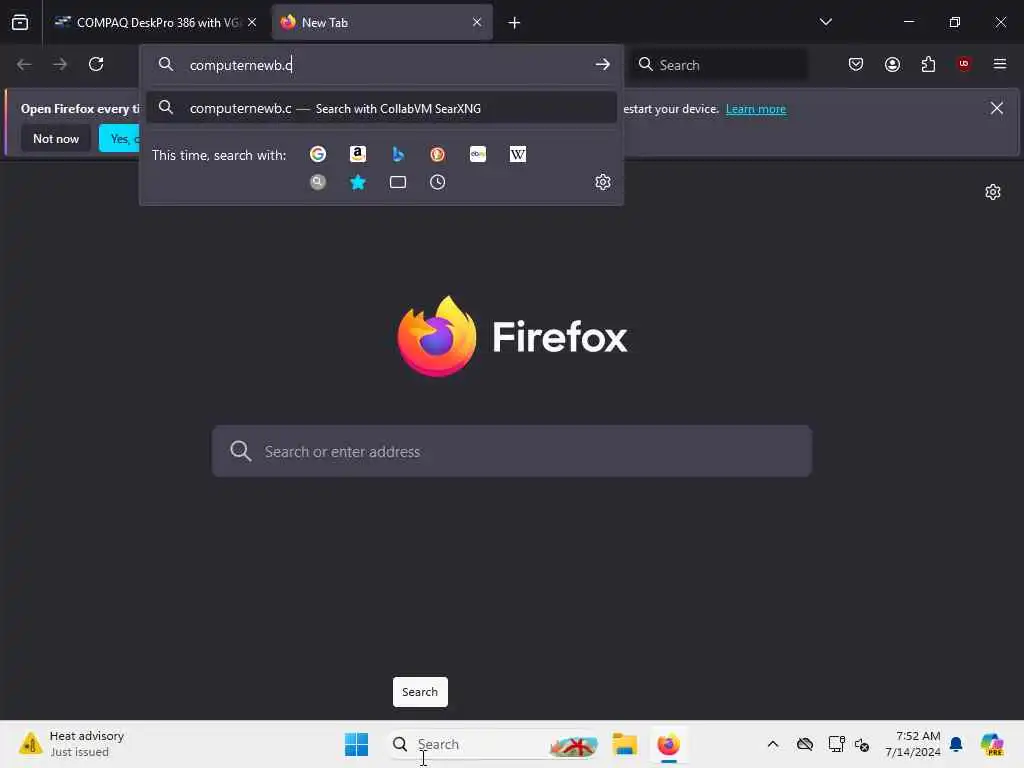Screen dimensions: 1024x768
Task: Open search settings gear in address dropdown
Action: (x=603, y=182)
